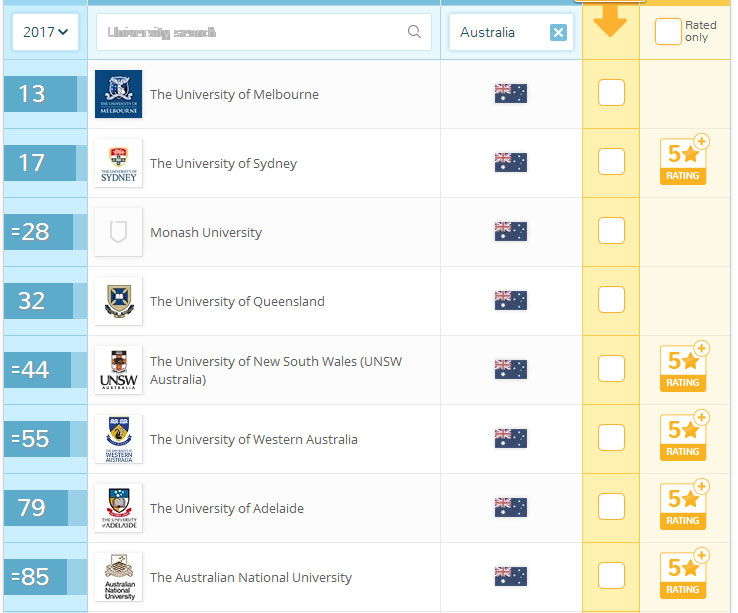Click 5 star rating badge for Sydney
Screen dimensions: 738x613
click(x=684, y=160)
